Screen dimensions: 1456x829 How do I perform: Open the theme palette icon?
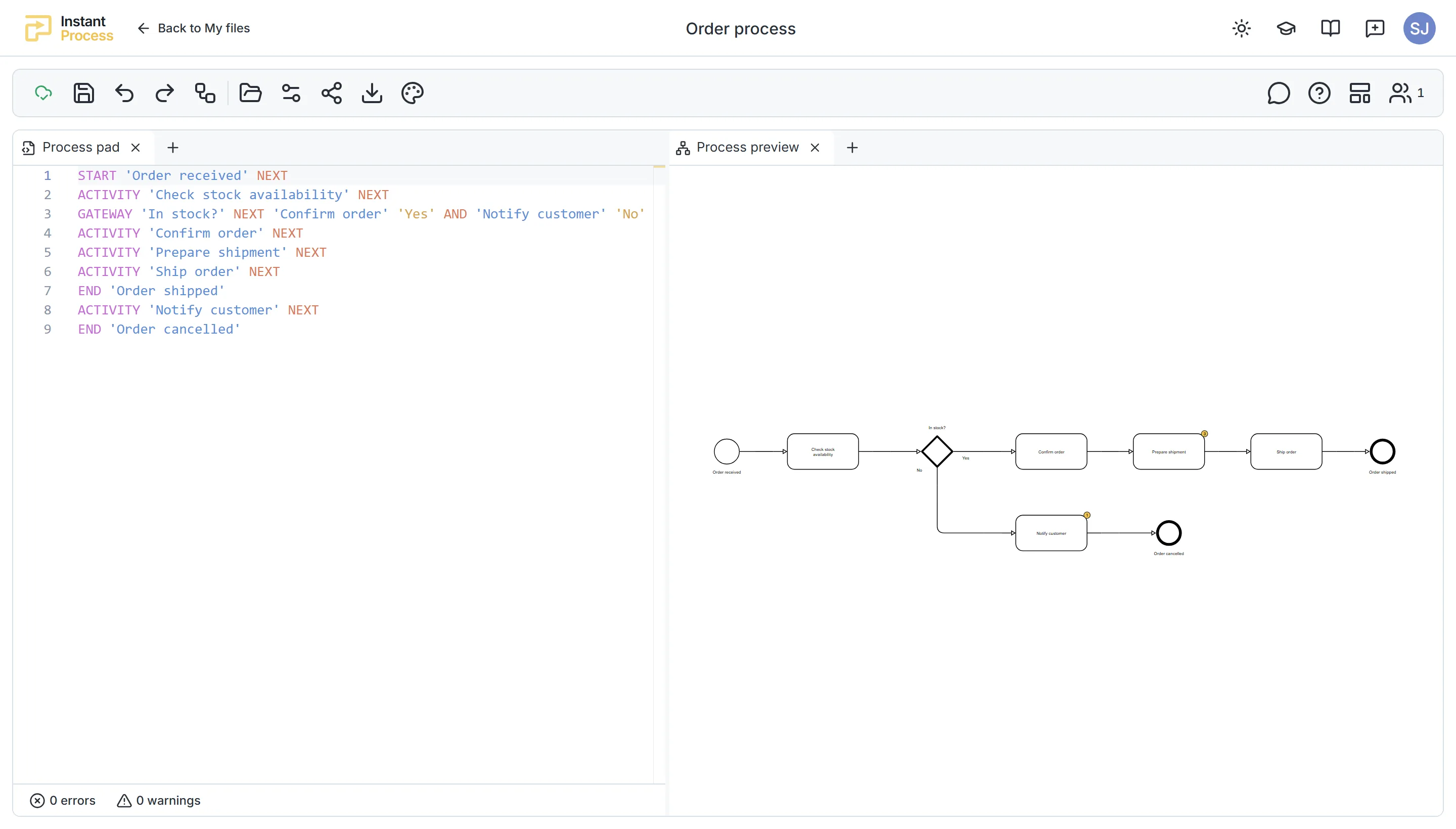(412, 93)
